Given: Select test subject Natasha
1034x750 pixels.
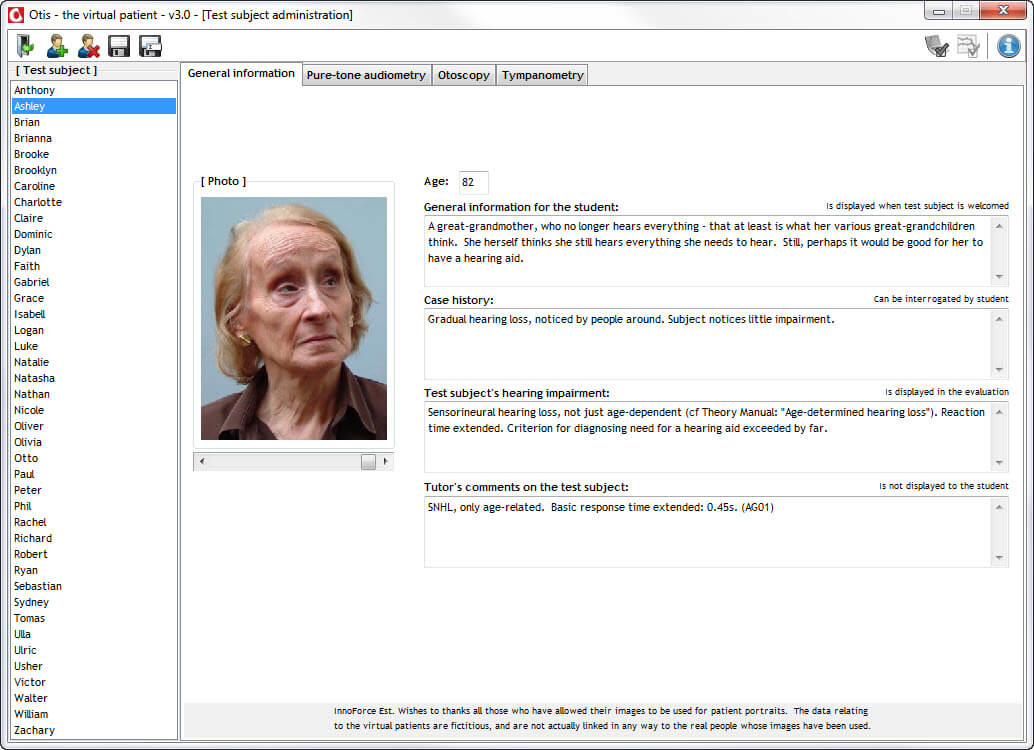Looking at the screenshot, I should 94,378.
